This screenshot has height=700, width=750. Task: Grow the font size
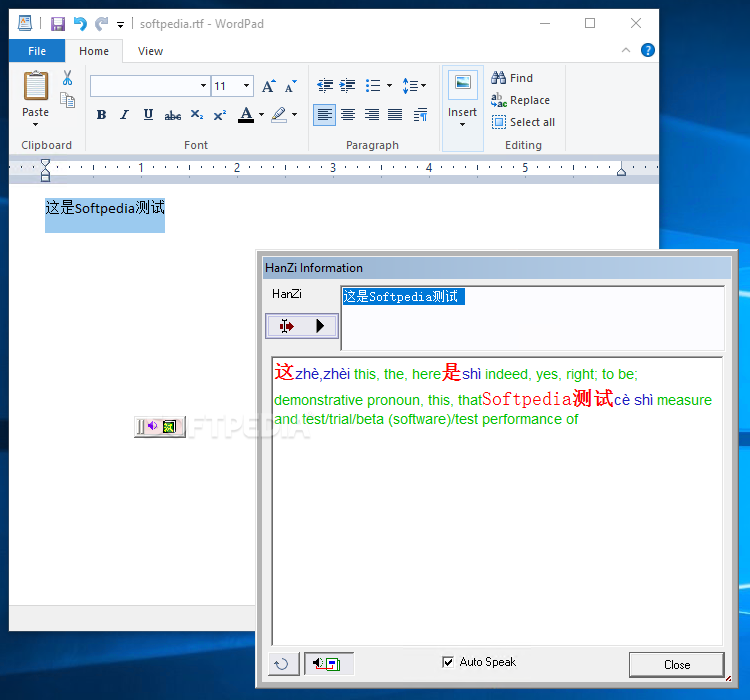pyautogui.click(x=269, y=86)
